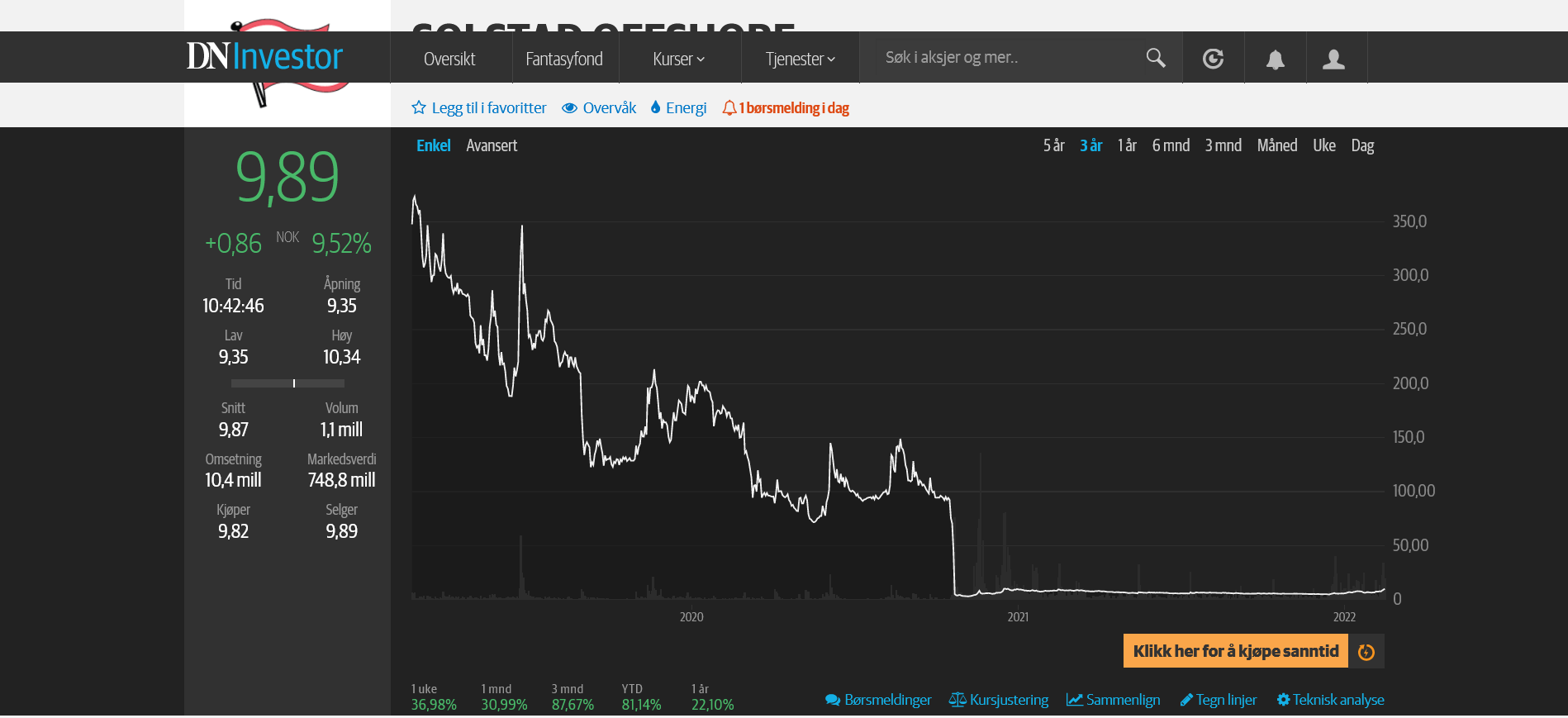Click the eye icon next to Overvåk

coord(569,108)
